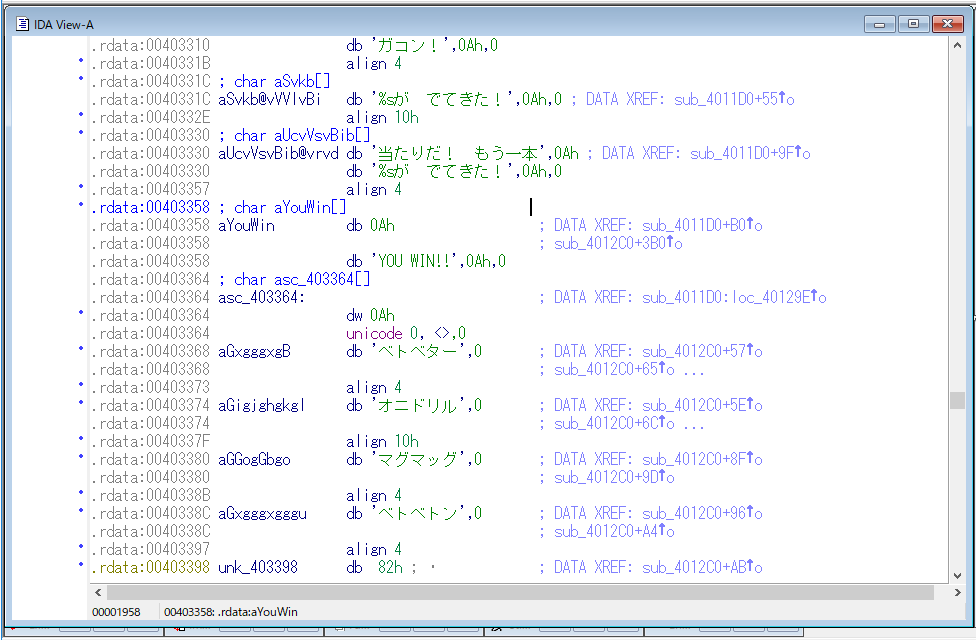Click address .rdata:0040331B
This screenshot has width=976, height=640.
(x=151, y=63)
